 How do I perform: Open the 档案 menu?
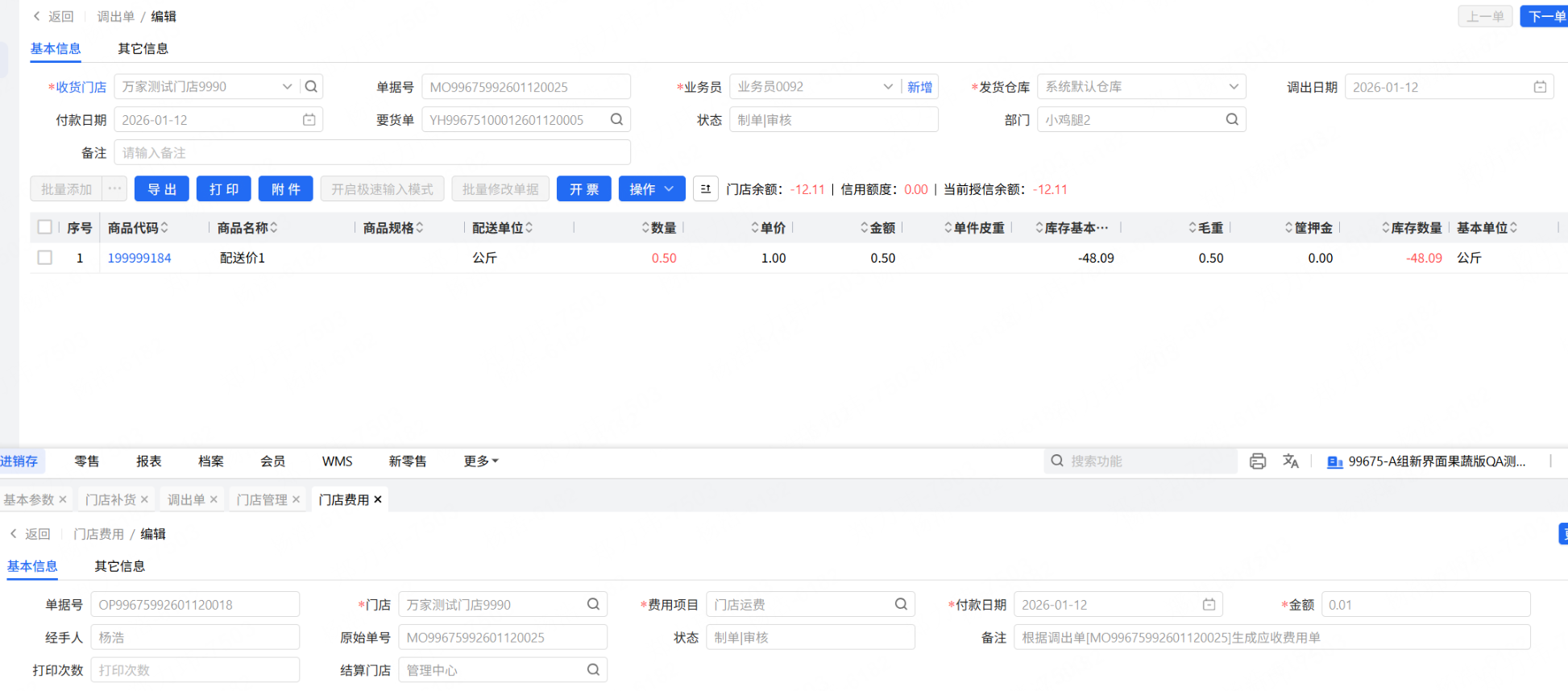[211, 461]
